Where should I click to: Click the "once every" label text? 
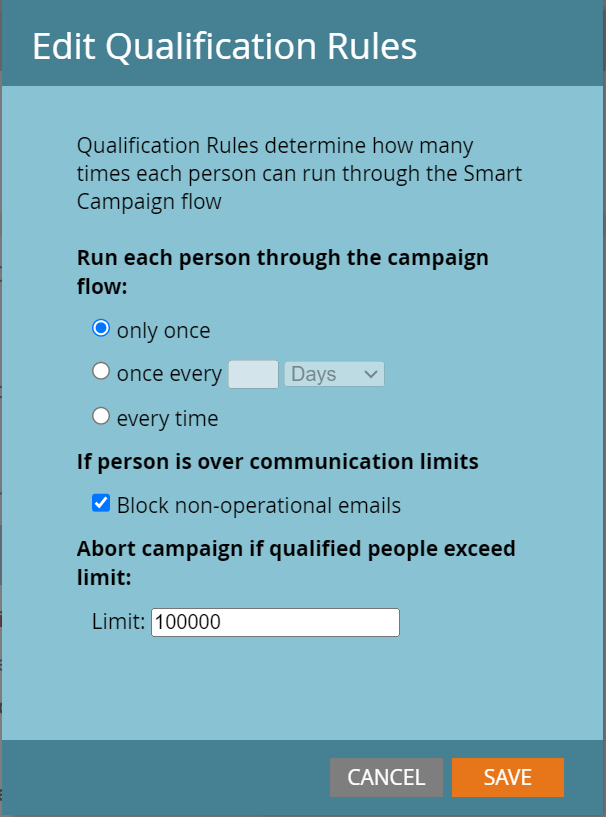169,374
